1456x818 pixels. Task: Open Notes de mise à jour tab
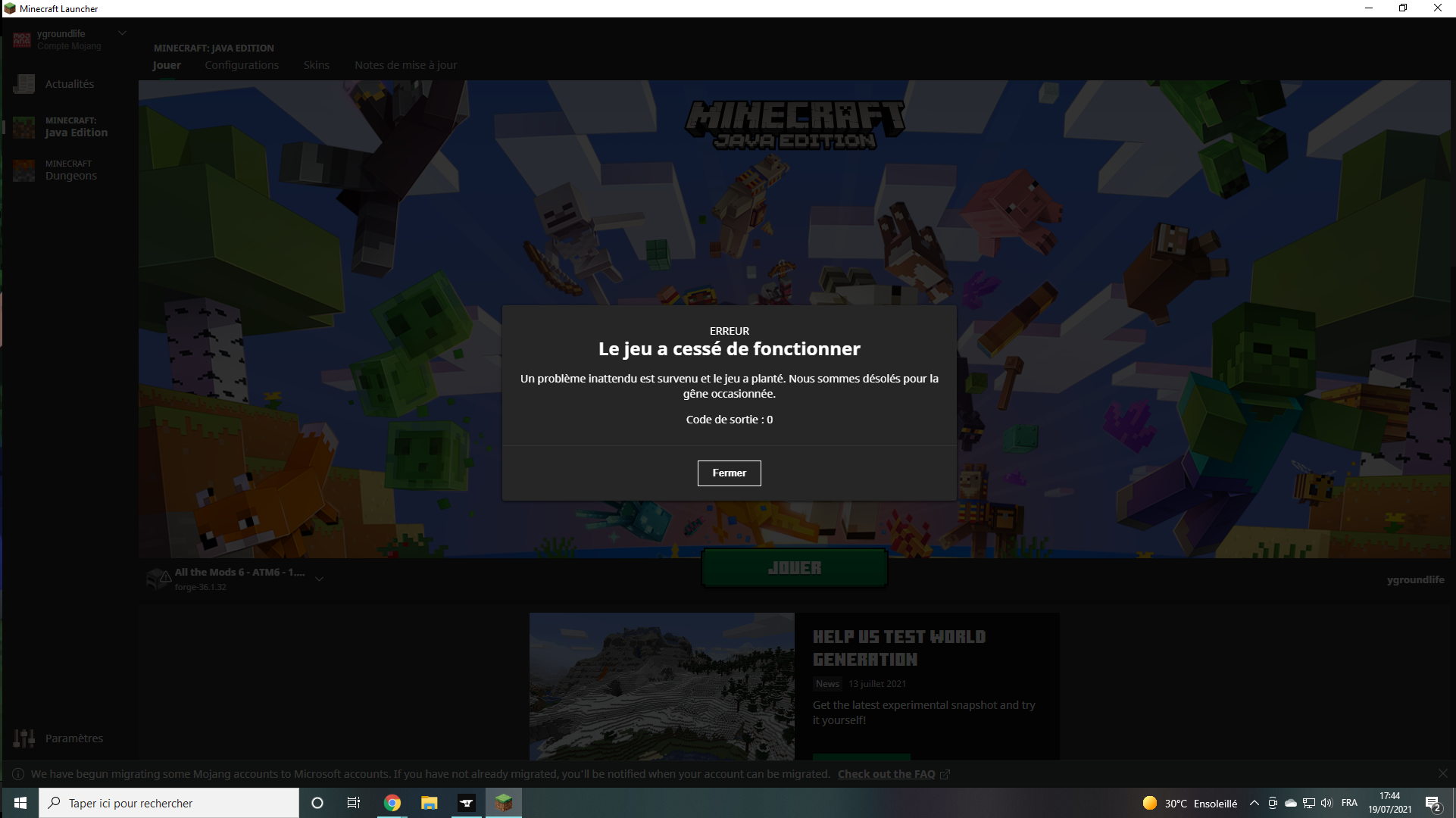pos(406,65)
